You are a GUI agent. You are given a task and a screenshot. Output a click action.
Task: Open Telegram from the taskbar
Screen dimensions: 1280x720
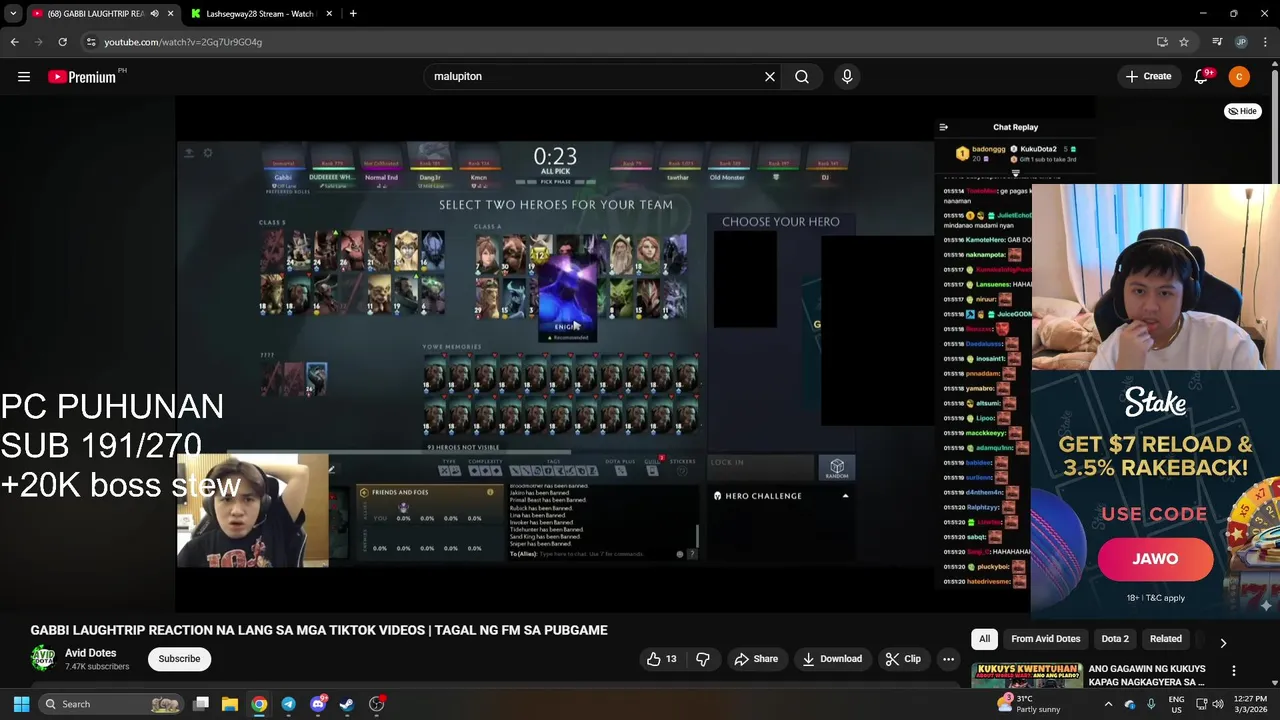[288, 704]
